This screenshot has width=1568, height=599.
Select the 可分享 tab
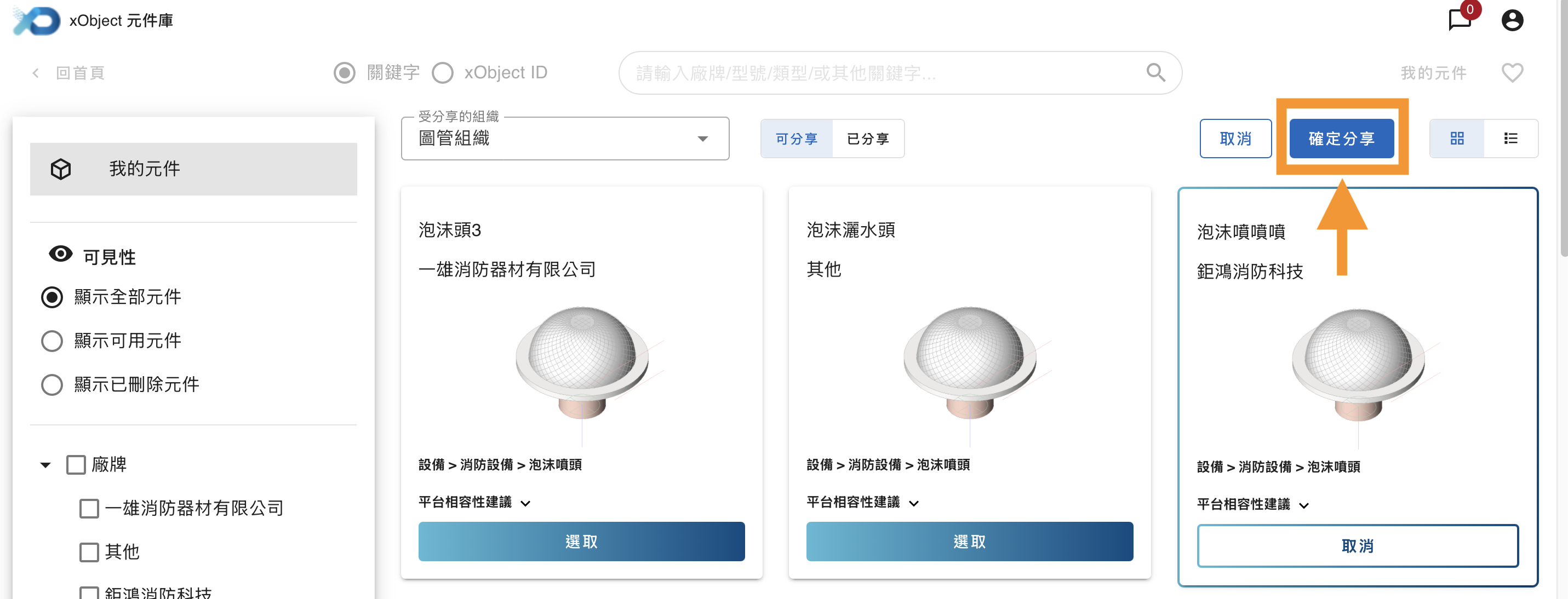796,139
